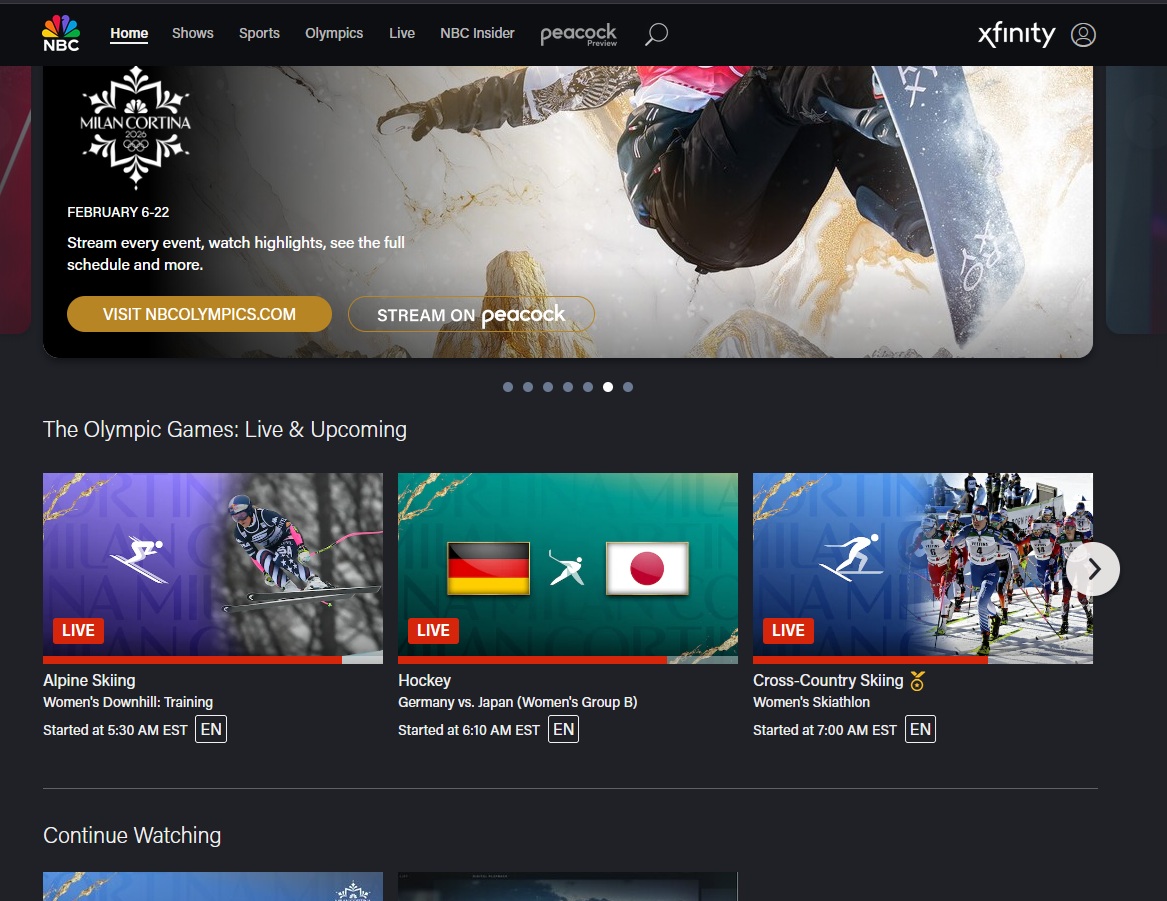1167x901 pixels.
Task: Open the Olympics menu item
Action: coord(334,33)
